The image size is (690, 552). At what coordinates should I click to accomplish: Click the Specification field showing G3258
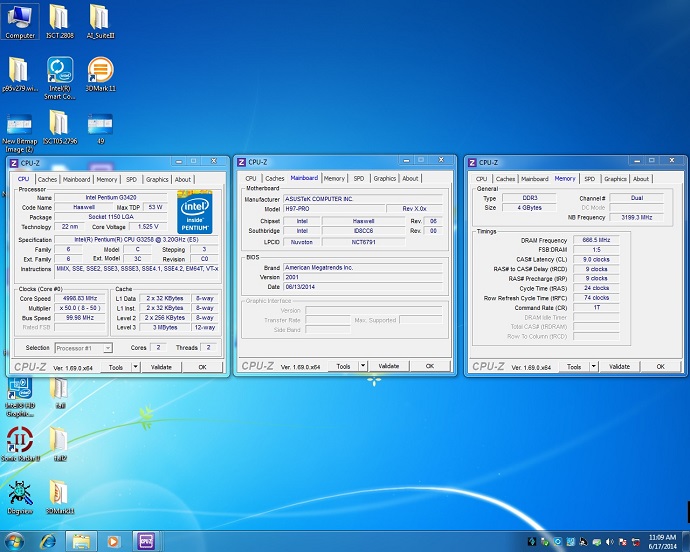click(x=136, y=240)
